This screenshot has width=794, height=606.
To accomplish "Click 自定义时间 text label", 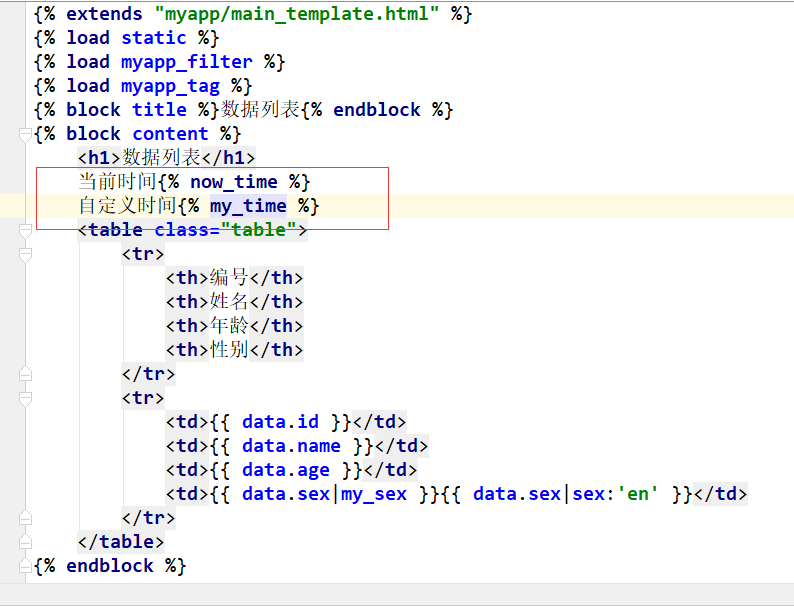I will click(x=127, y=206).
